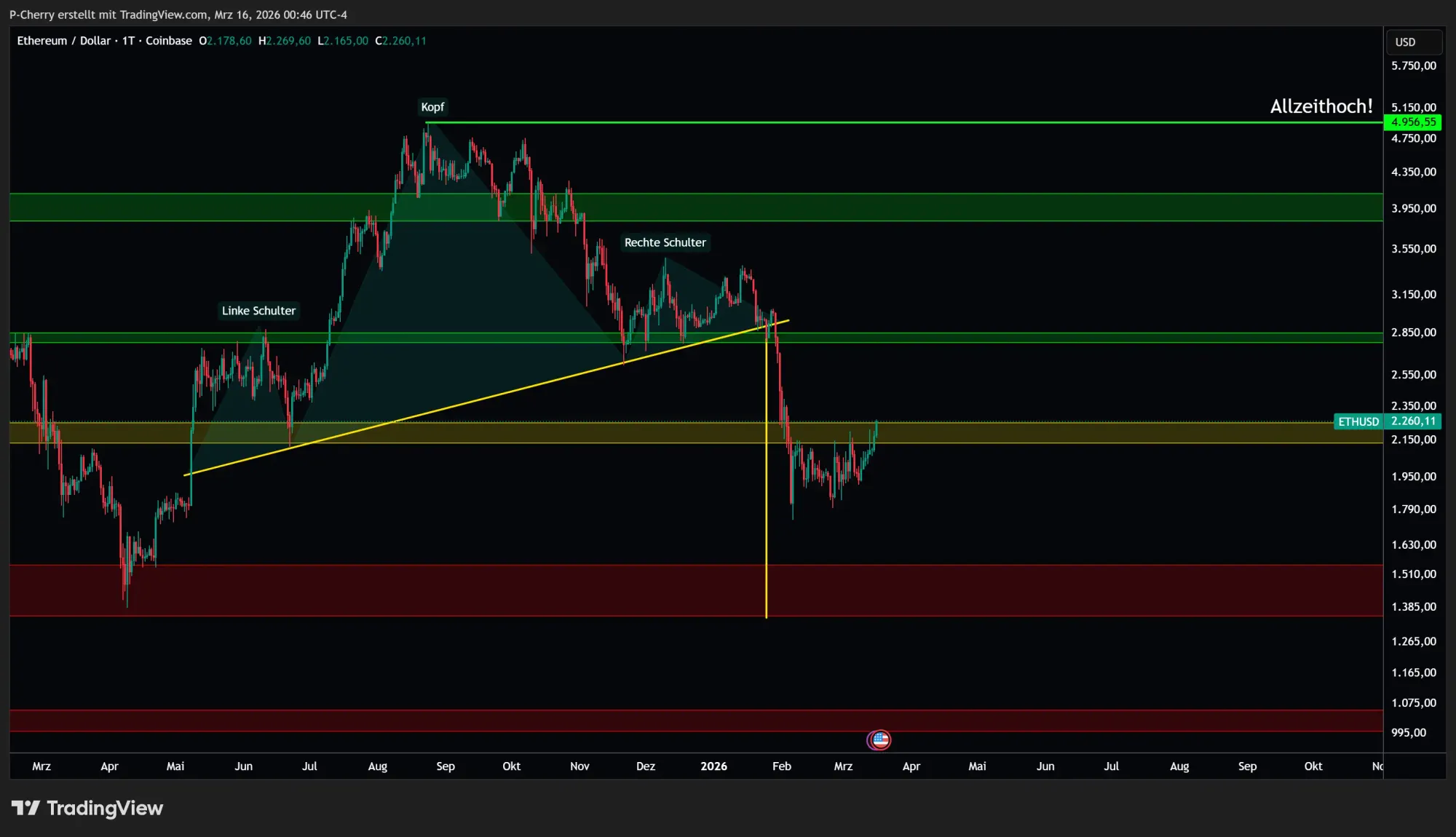This screenshot has height=837, width=1456.
Task: Click the Allzeithoch! text annotation
Action: click(x=1321, y=106)
